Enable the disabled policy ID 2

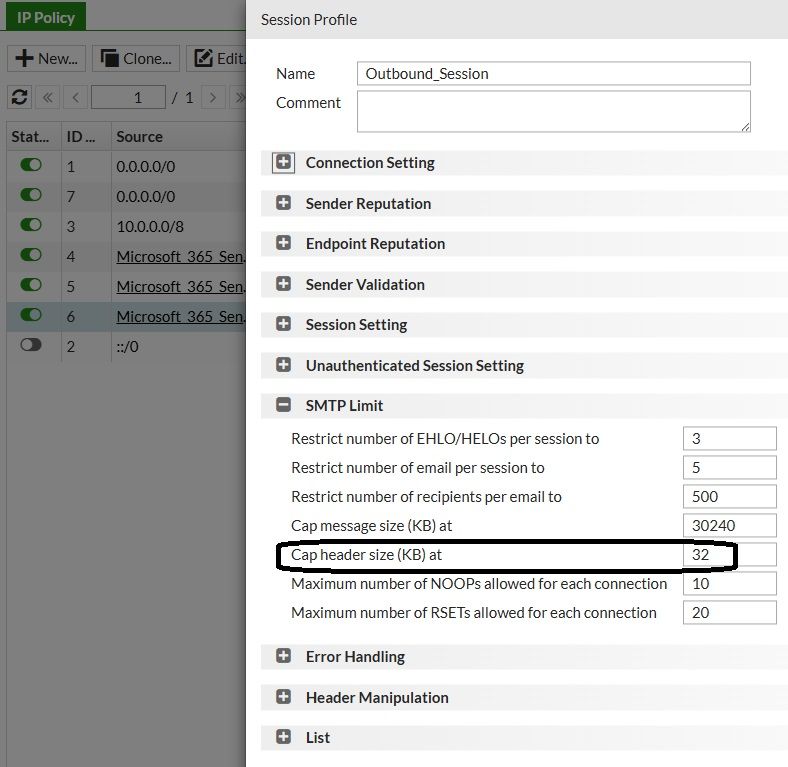pyautogui.click(x=31, y=345)
